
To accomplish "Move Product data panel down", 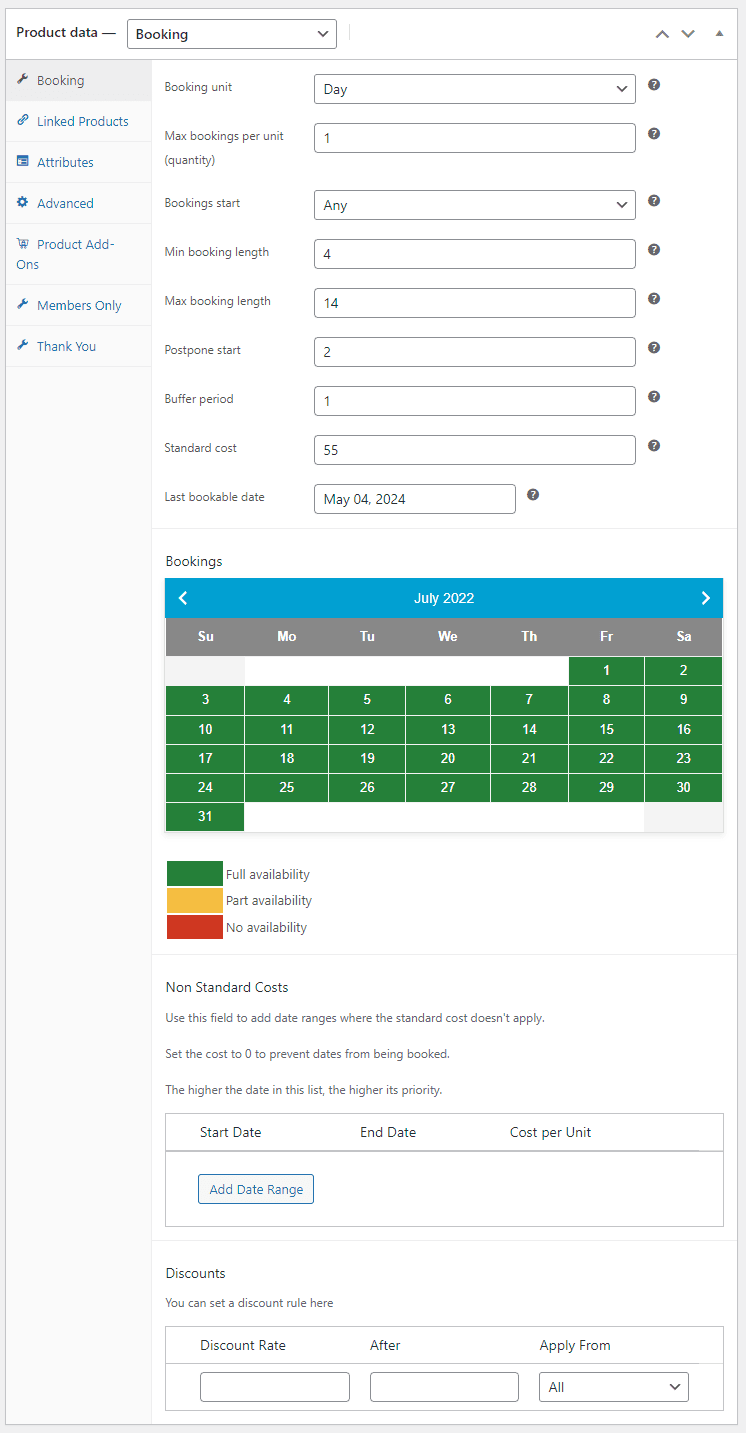I will (x=688, y=34).
